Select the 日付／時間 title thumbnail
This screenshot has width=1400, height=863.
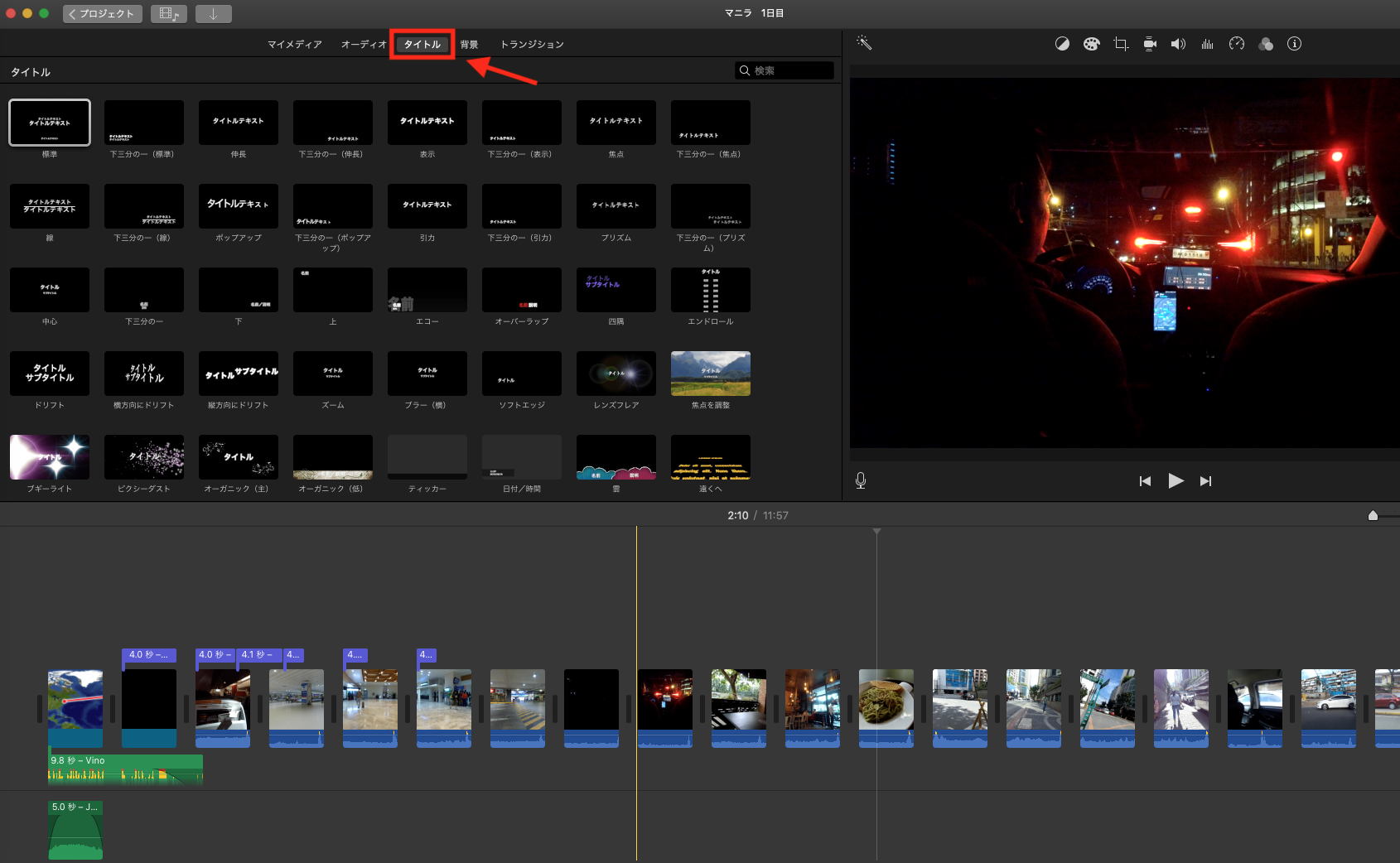click(522, 457)
